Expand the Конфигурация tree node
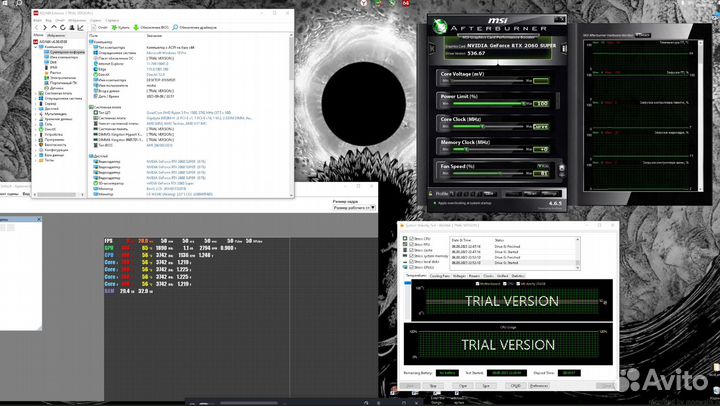This screenshot has width=720, height=406. coord(36,150)
